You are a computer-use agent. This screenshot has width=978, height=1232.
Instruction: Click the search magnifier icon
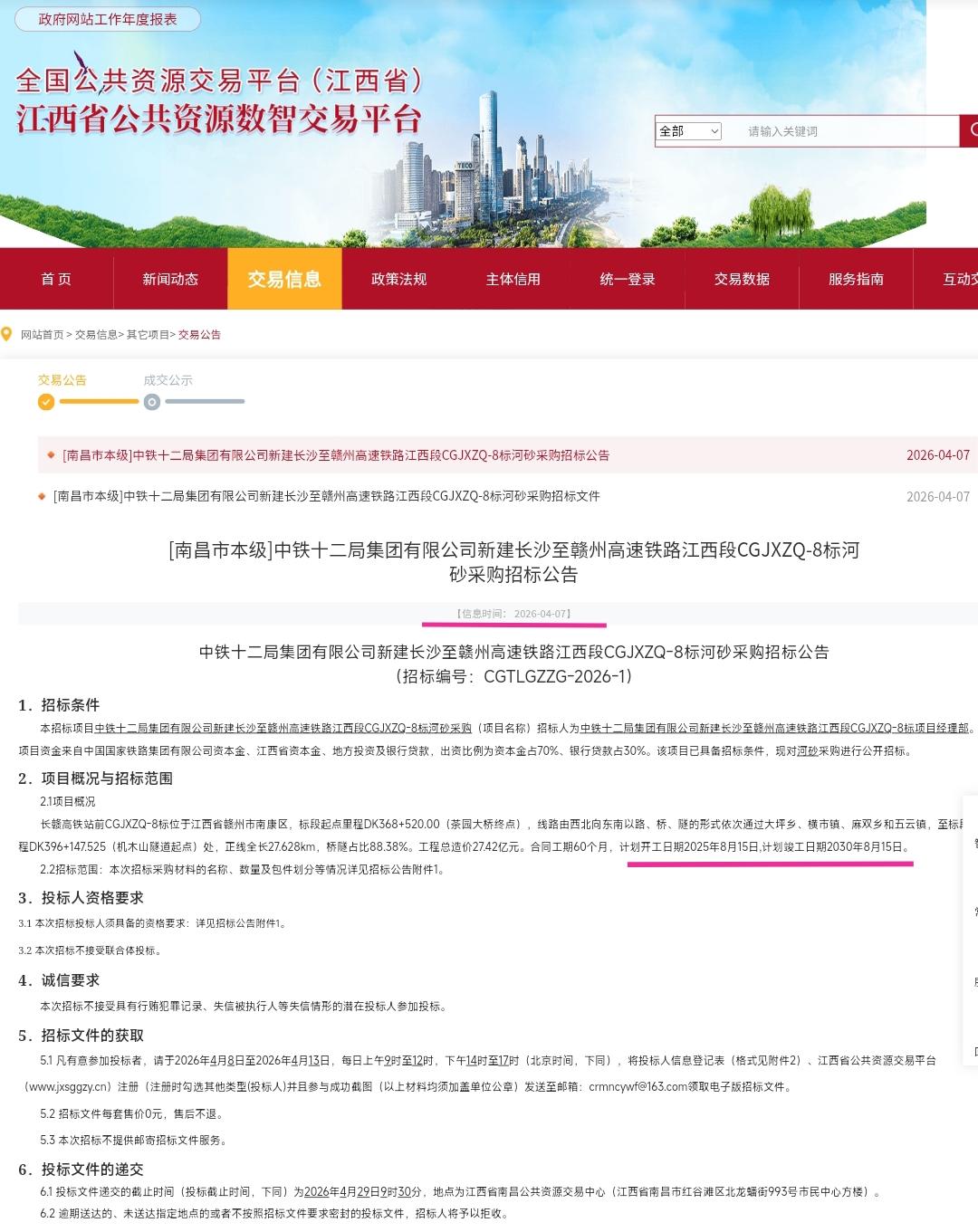point(973,131)
